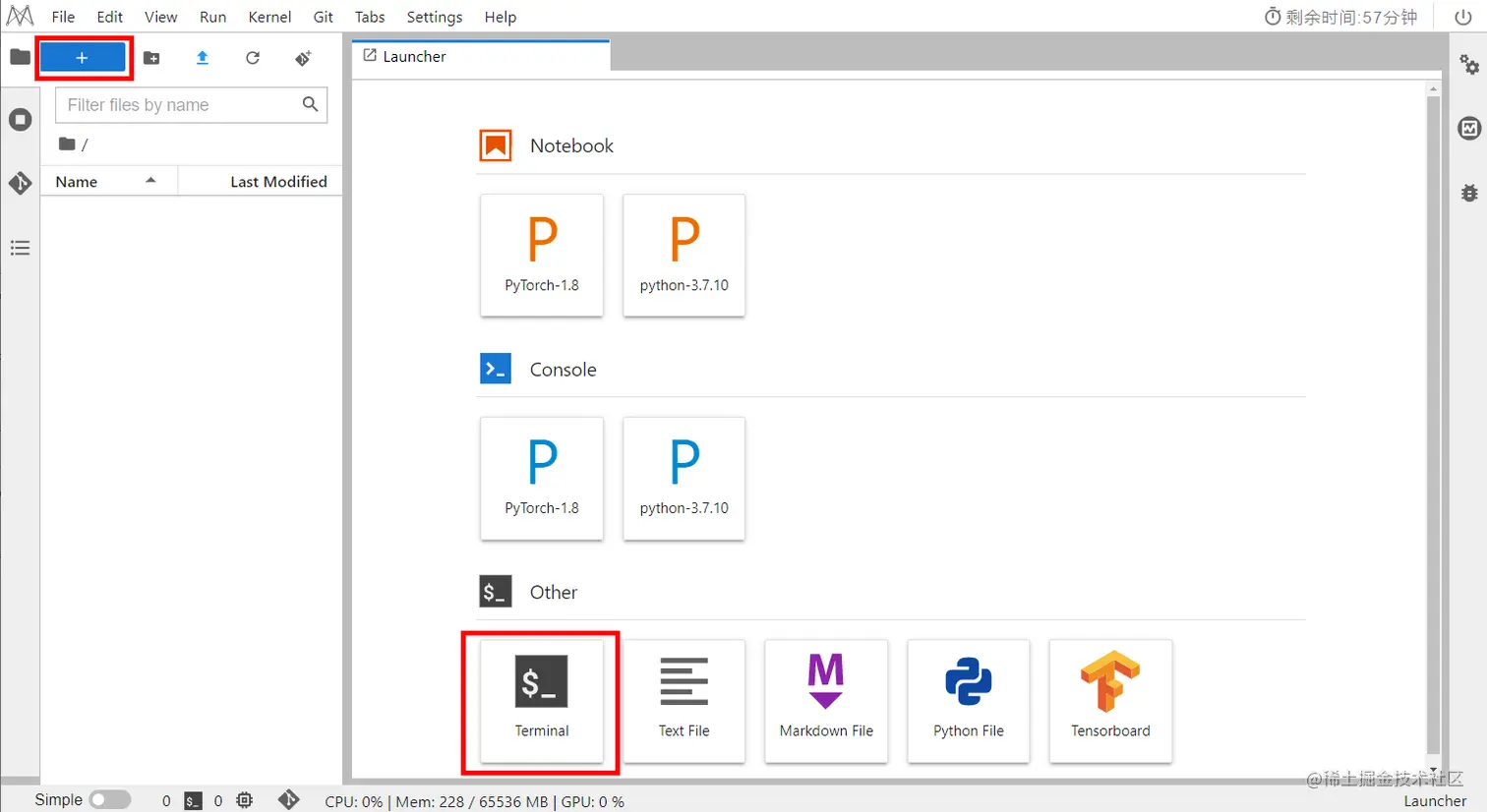The image size is (1487, 812).
Task: Open the Tabs menu
Action: click(370, 17)
